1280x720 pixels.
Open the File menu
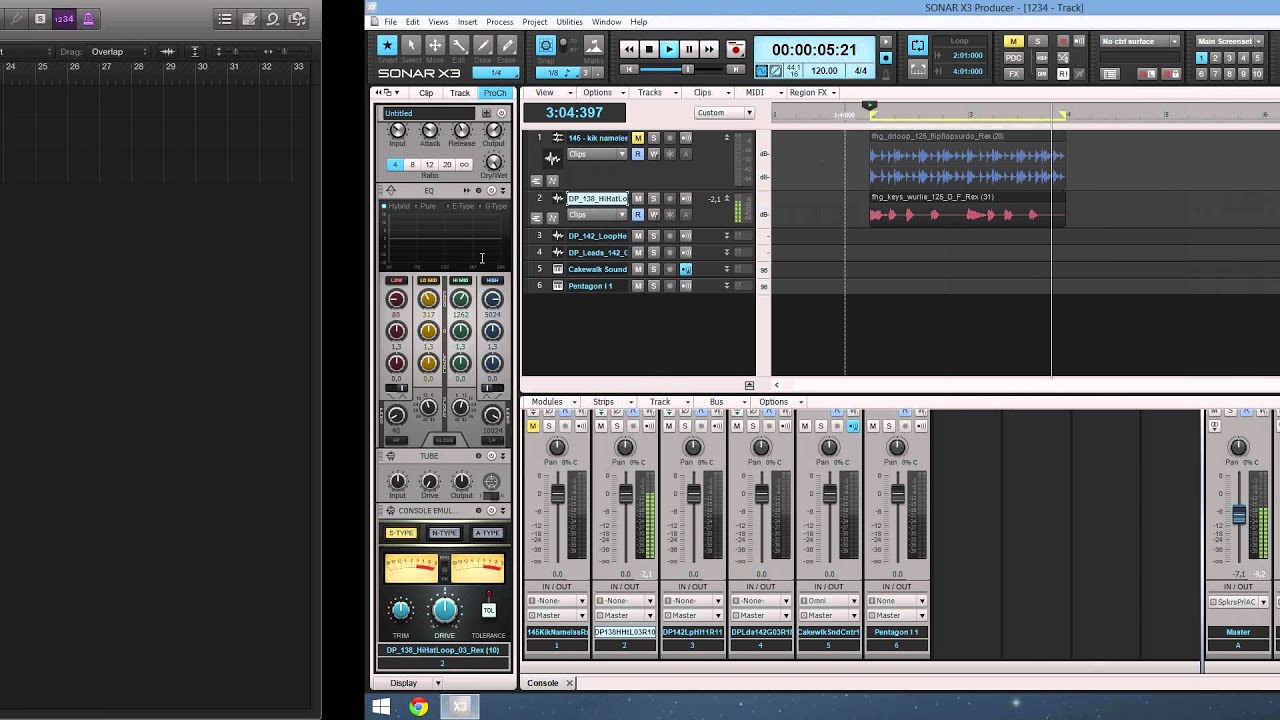390,22
